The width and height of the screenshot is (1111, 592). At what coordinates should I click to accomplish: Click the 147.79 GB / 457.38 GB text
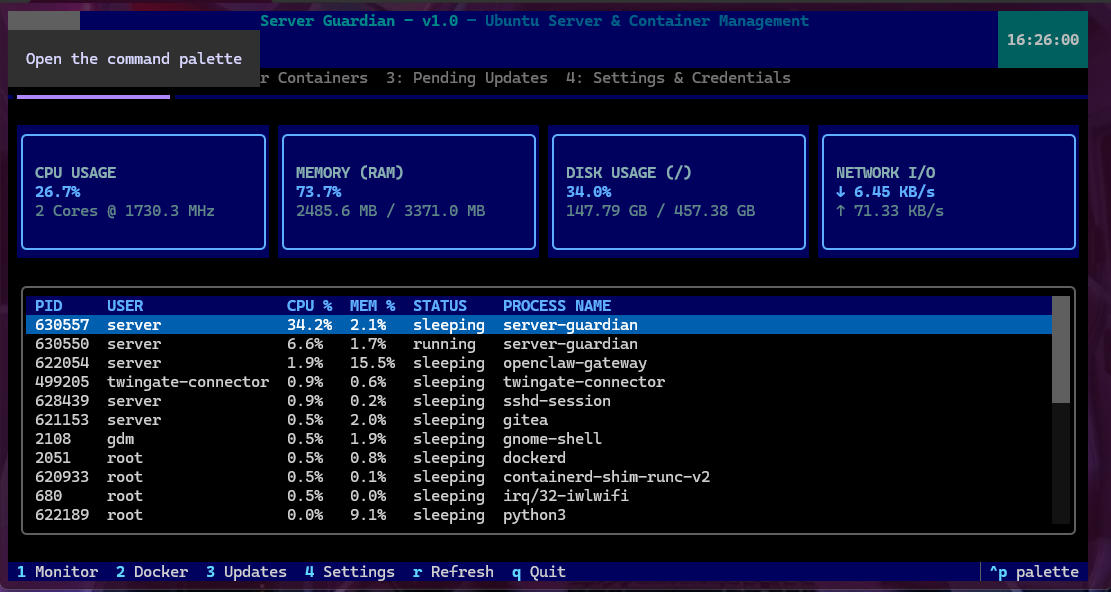pos(660,211)
